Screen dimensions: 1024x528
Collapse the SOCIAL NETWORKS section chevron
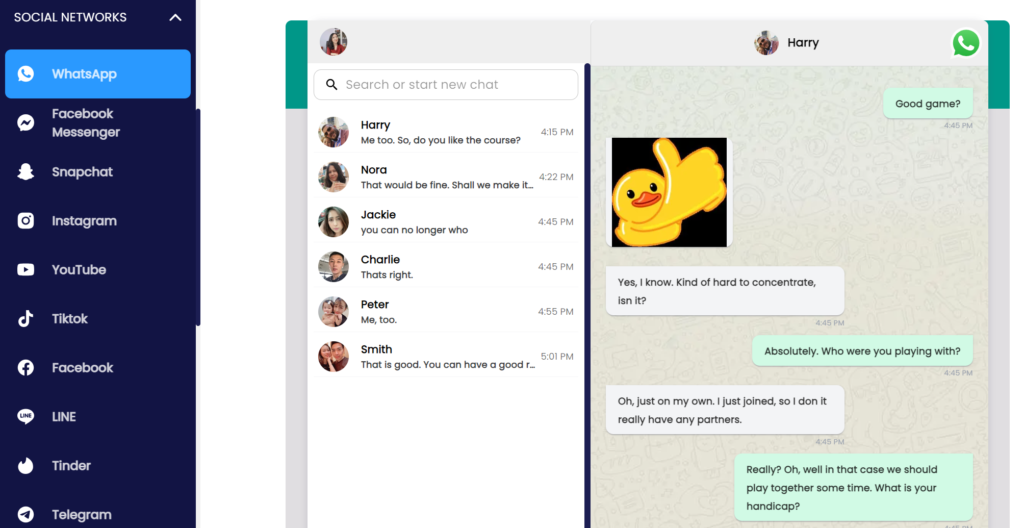[x=175, y=18]
